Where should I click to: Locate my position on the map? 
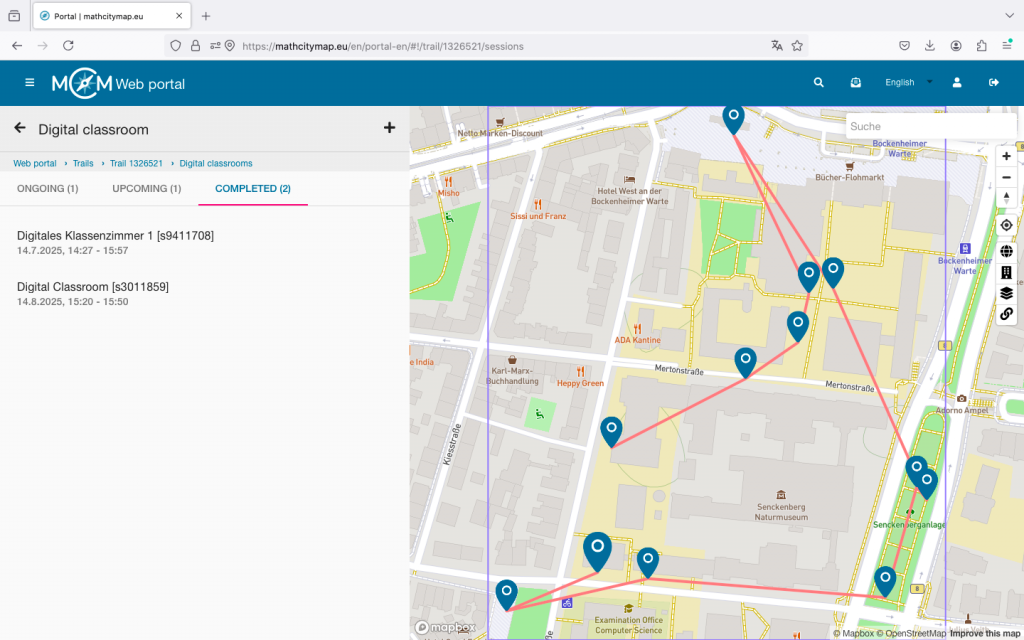point(1006,225)
